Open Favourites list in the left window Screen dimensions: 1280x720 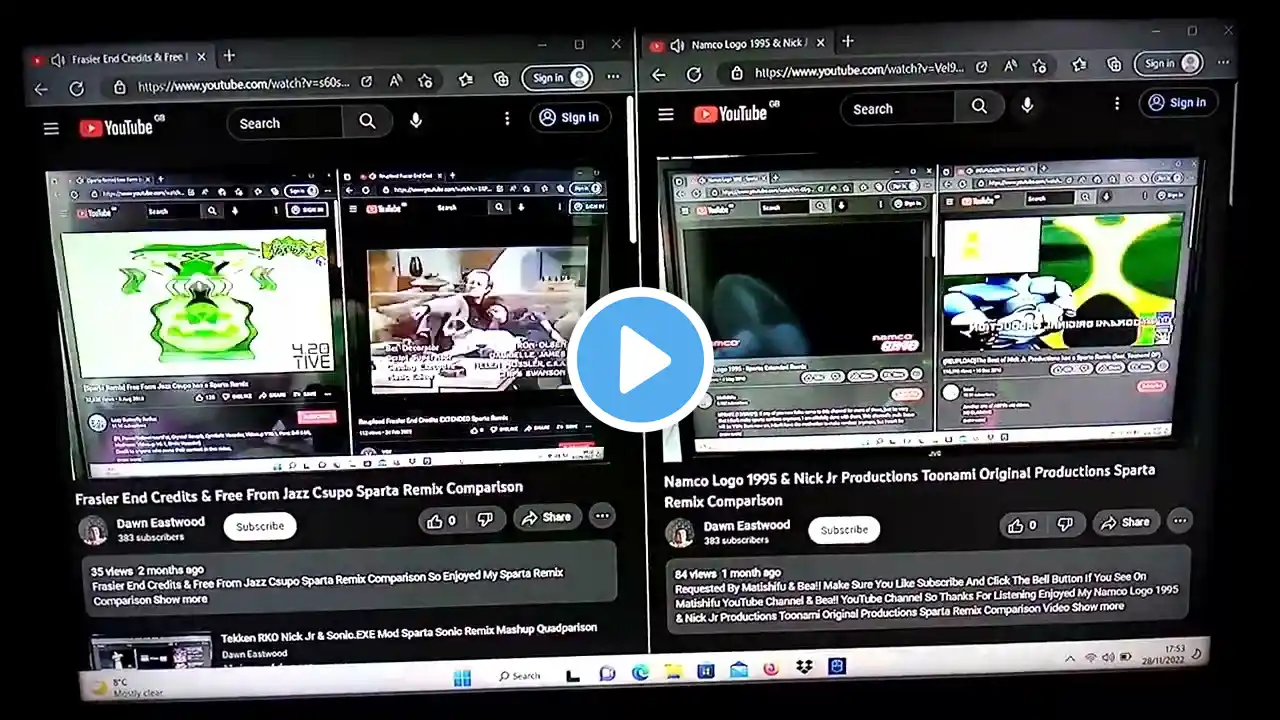466,80
